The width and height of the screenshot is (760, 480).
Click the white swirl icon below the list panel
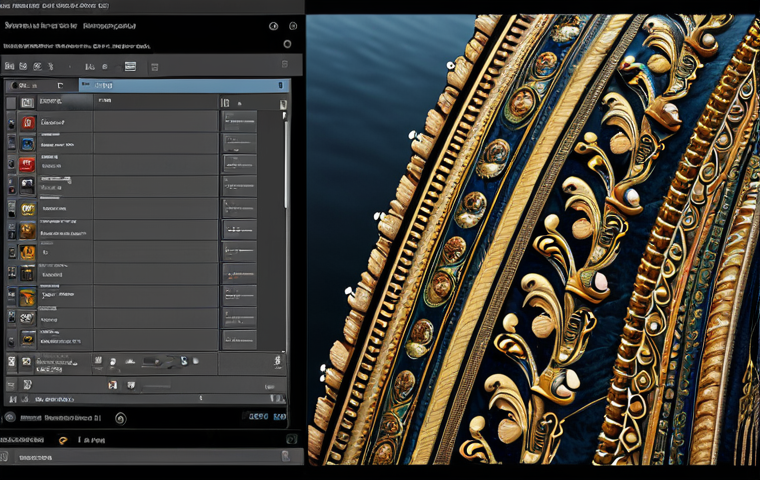(x=121, y=418)
